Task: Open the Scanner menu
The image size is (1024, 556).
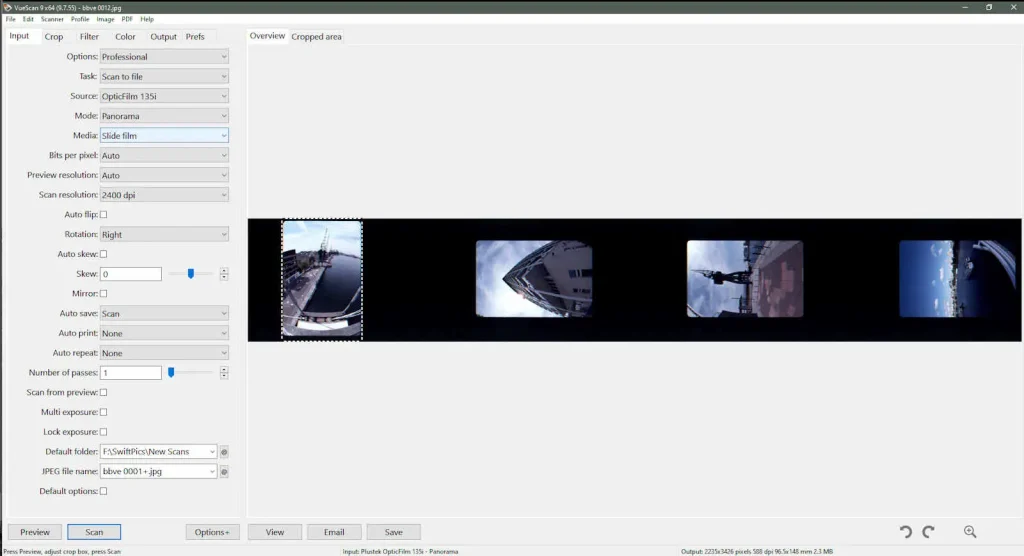Action: click(52, 19)
